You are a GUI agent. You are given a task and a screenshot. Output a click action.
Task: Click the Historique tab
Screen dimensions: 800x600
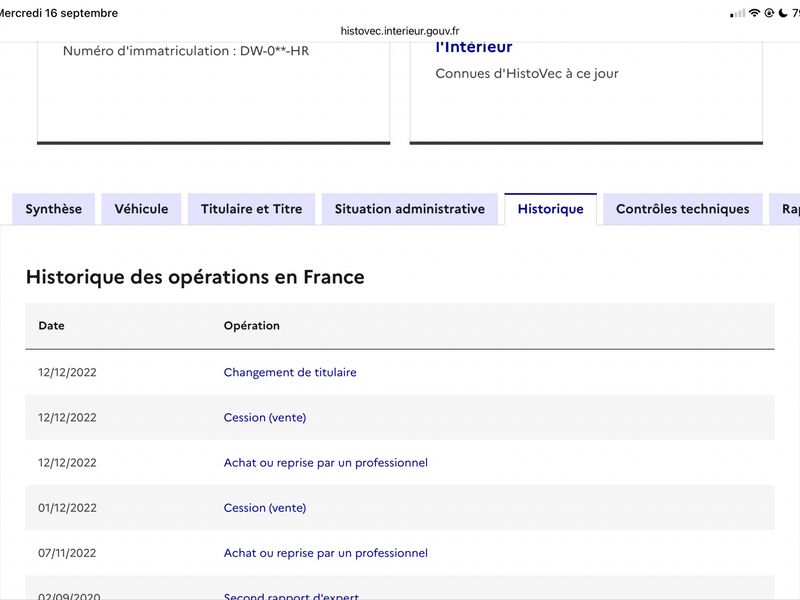coord(551,209)
